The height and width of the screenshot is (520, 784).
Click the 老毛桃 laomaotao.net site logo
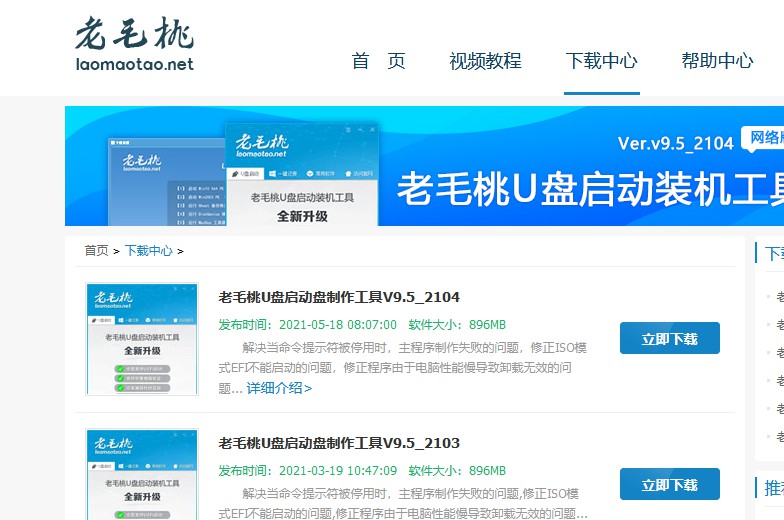[134, 44]
